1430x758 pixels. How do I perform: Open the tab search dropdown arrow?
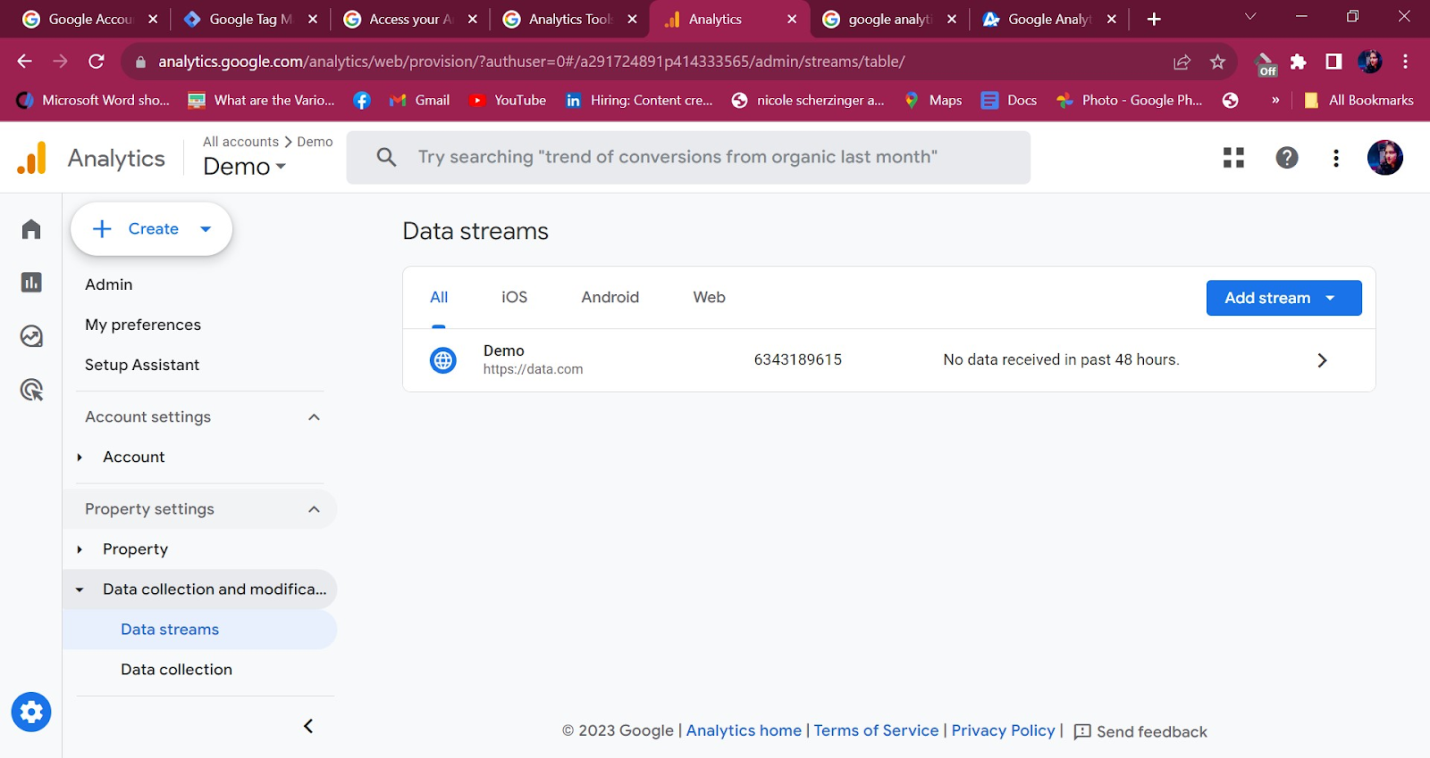1250,17
